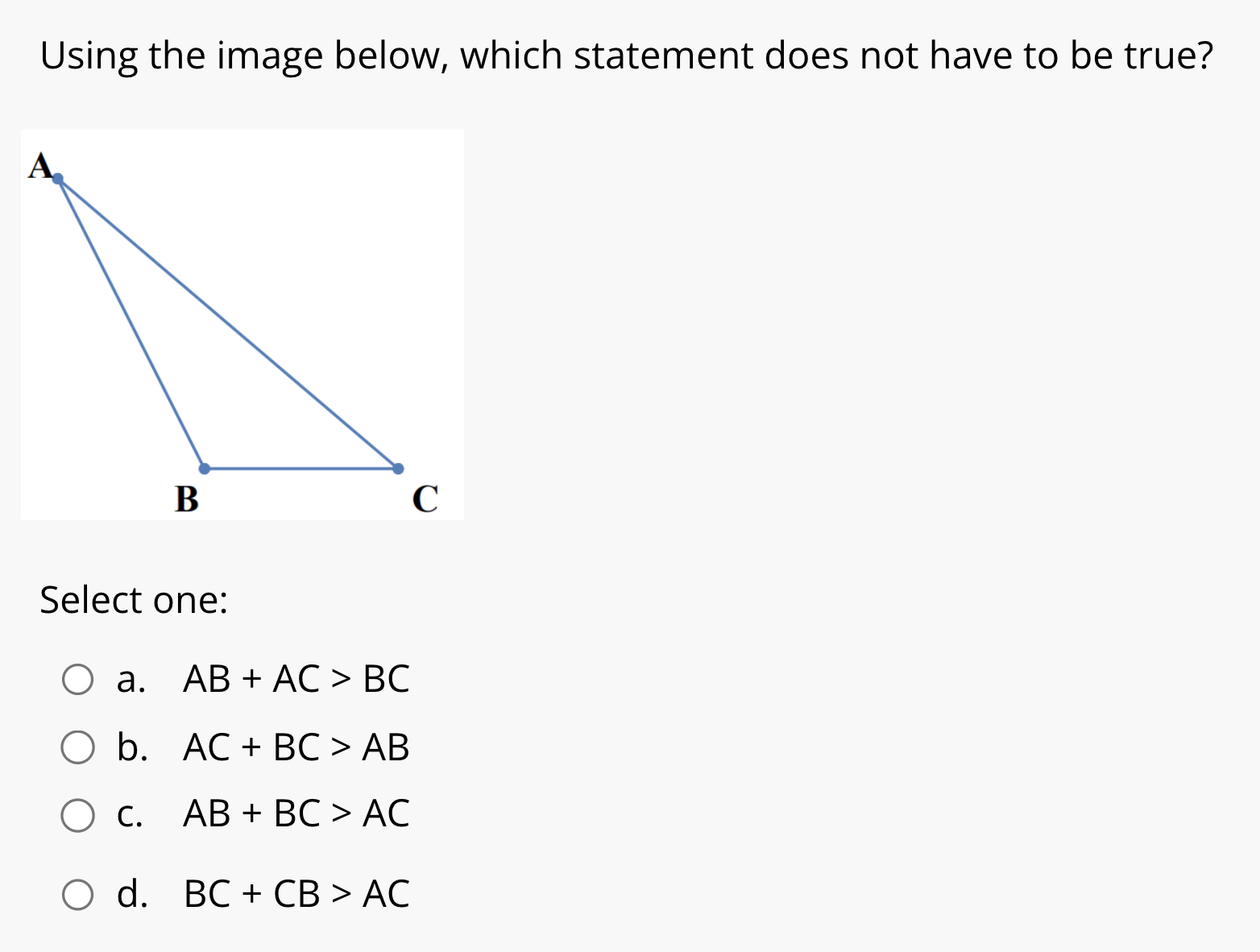Select answer AB + BC > AC
This screenshot has width=1260, height=952.
(296, 815)
